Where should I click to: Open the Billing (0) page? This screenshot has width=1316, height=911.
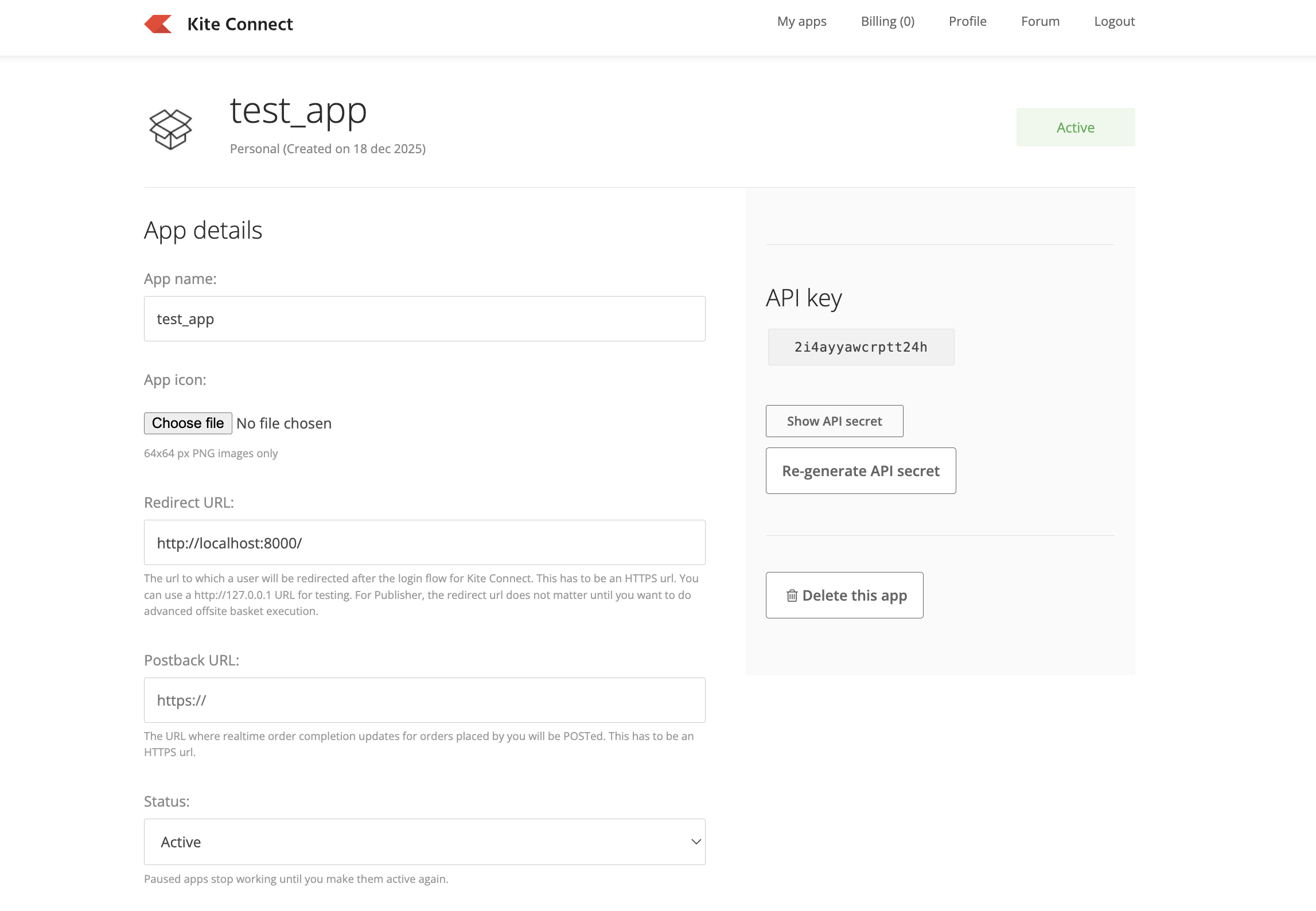pos(887,21)
